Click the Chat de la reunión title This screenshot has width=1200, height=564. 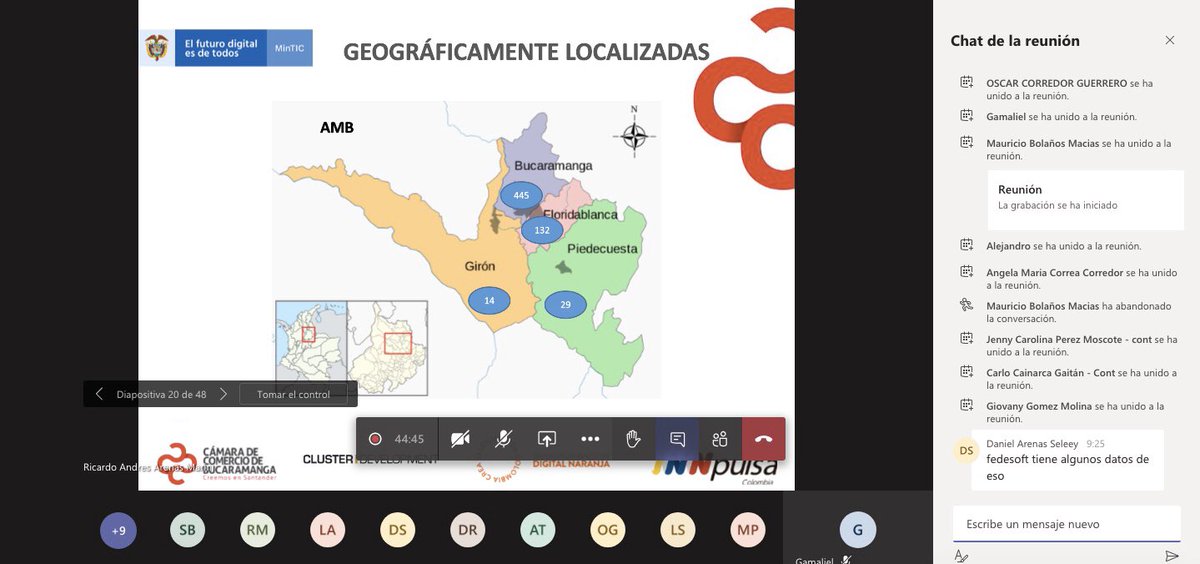click(1015, 41)
